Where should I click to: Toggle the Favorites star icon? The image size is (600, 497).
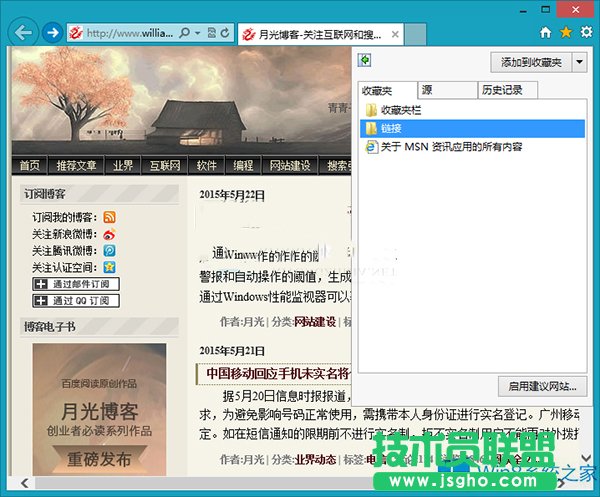point(566,33)
